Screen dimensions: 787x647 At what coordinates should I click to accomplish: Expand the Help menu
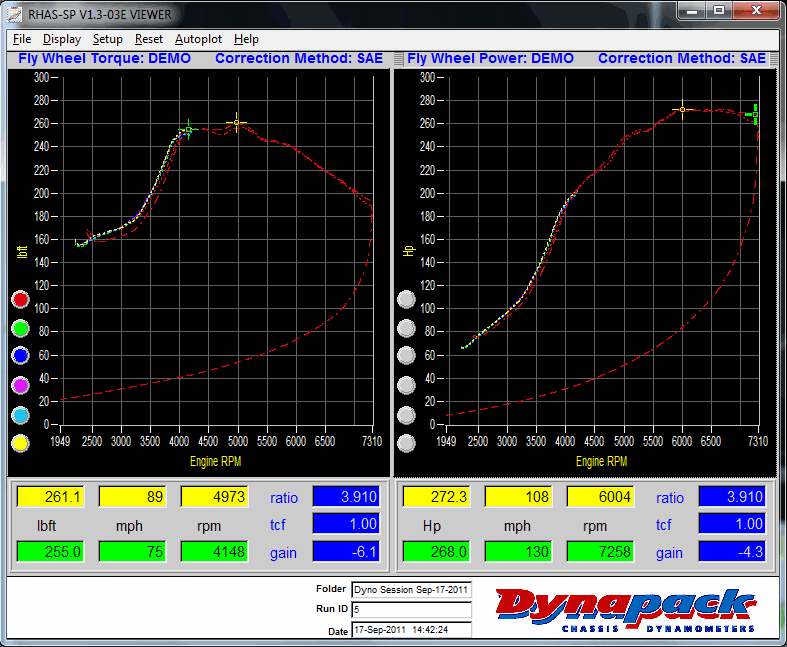click(x=246, y=39)
